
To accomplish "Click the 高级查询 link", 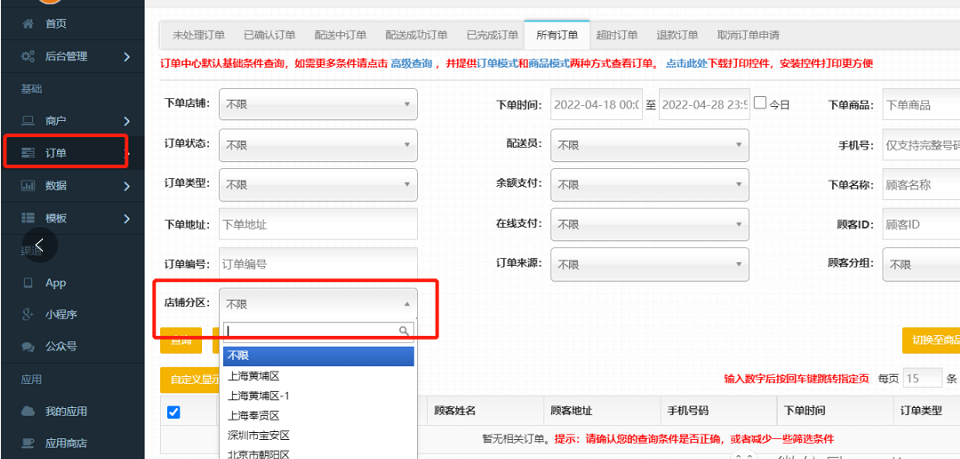I will [411, 64].
